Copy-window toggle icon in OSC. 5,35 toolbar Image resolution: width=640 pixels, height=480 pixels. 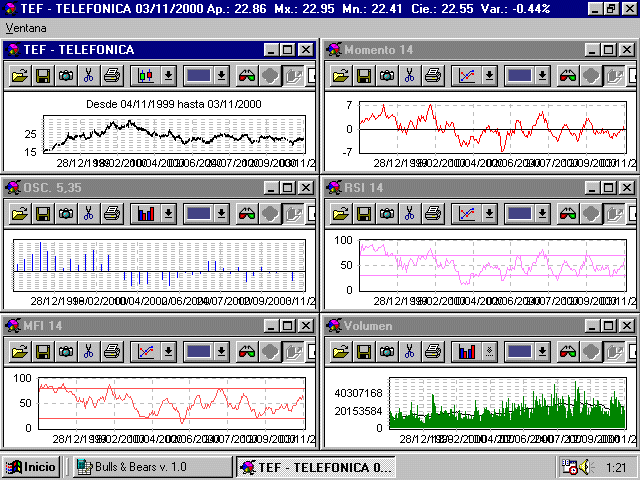(293, 213)
